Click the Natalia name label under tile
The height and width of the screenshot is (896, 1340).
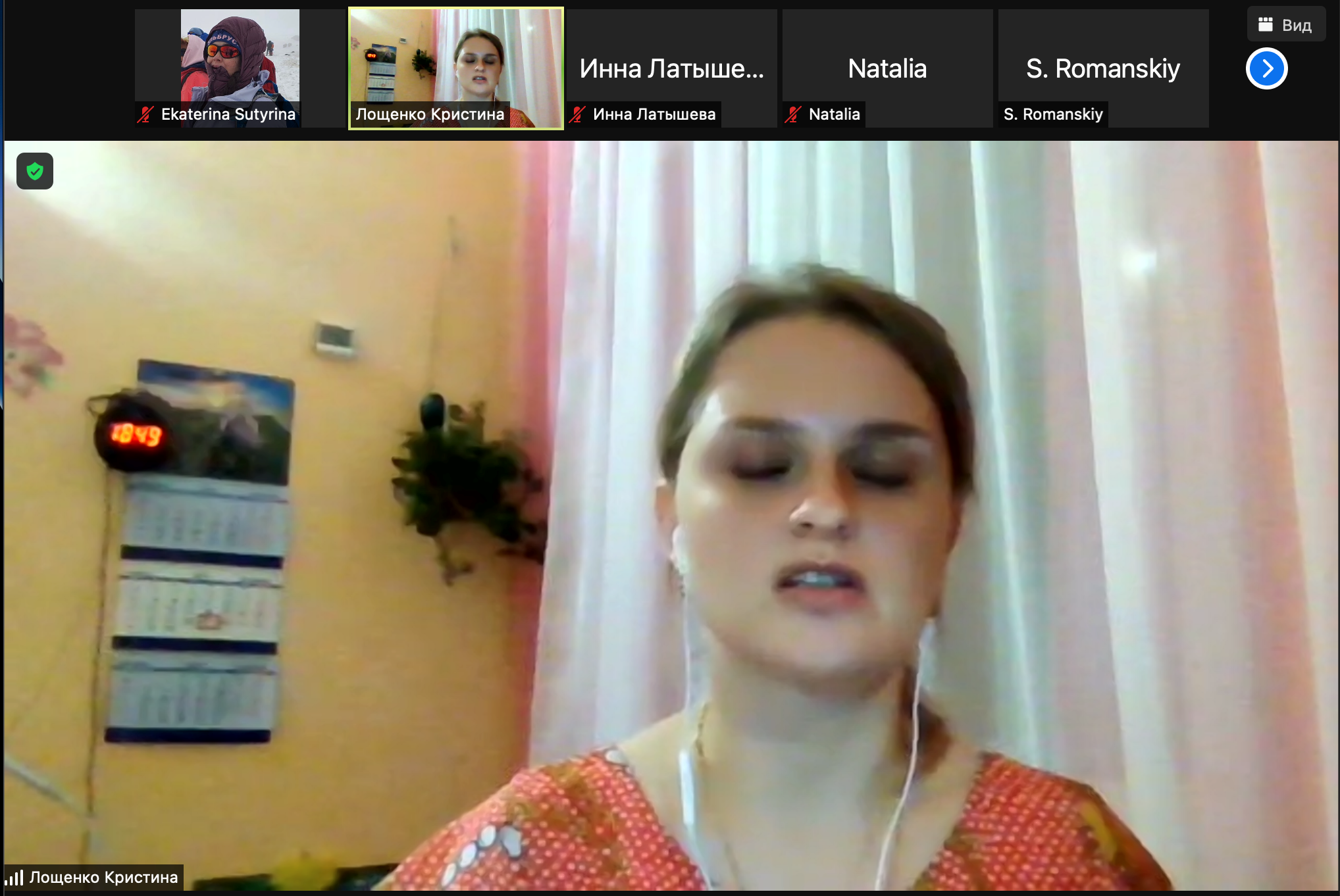pos(835,114)
